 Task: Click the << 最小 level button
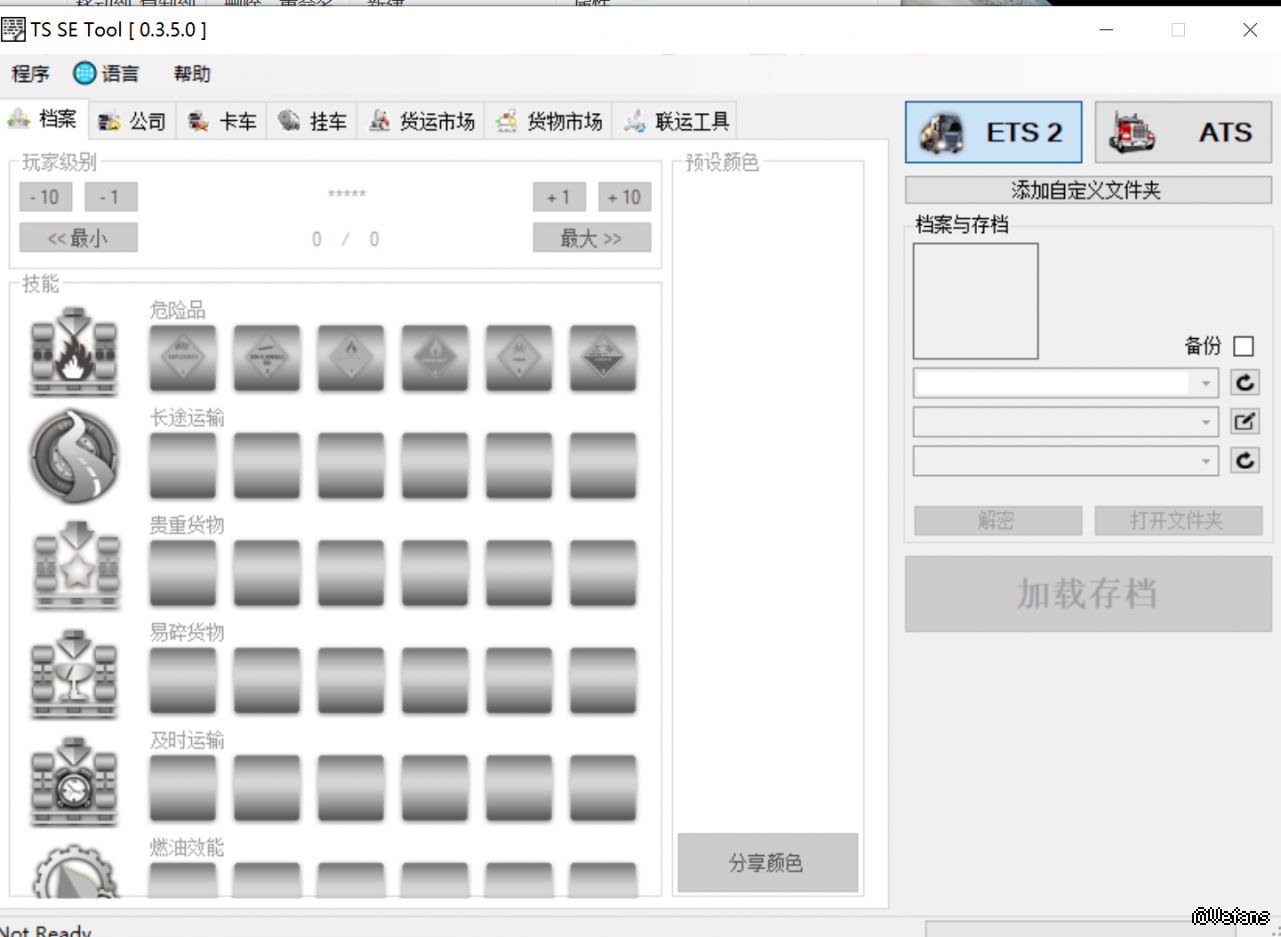click(79, 238)
